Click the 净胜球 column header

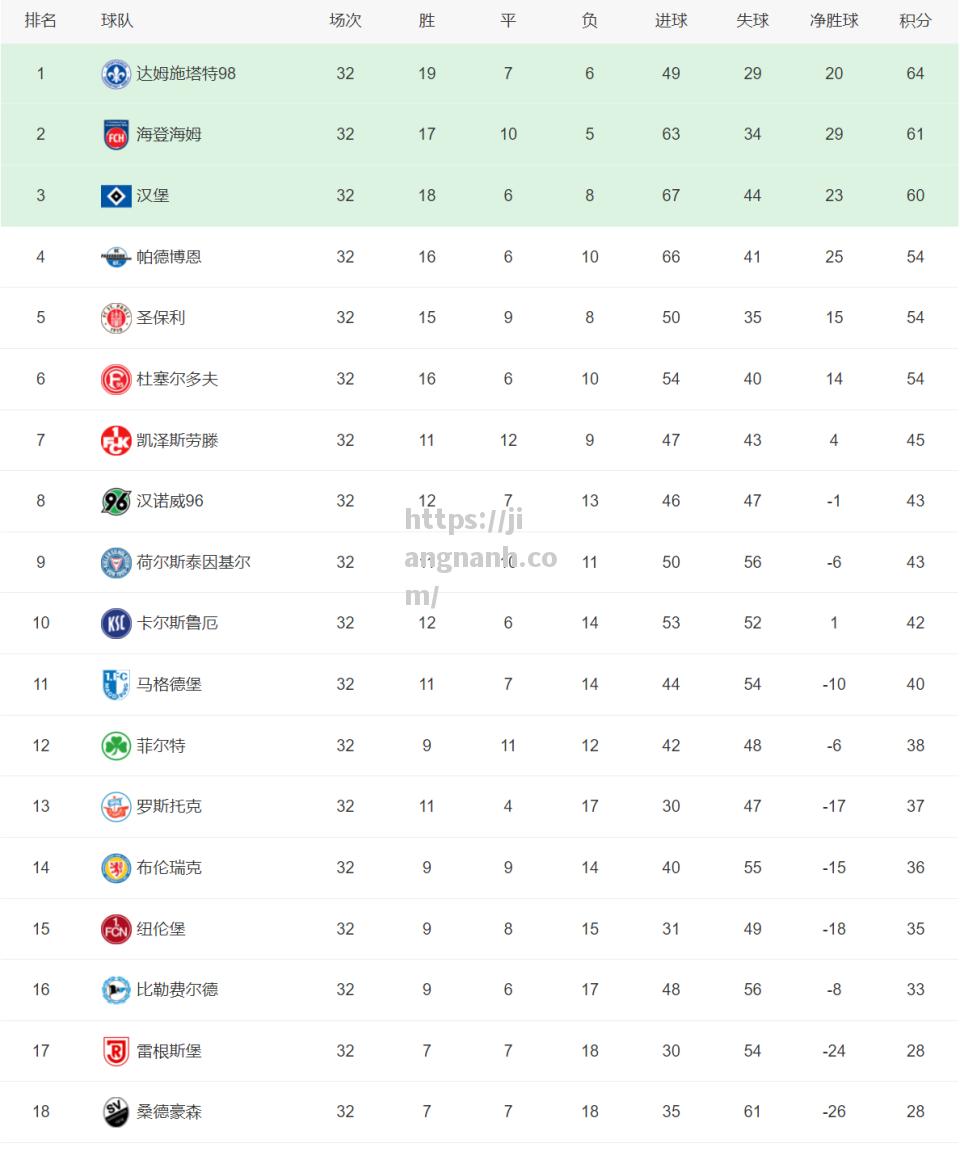point(834,21)
